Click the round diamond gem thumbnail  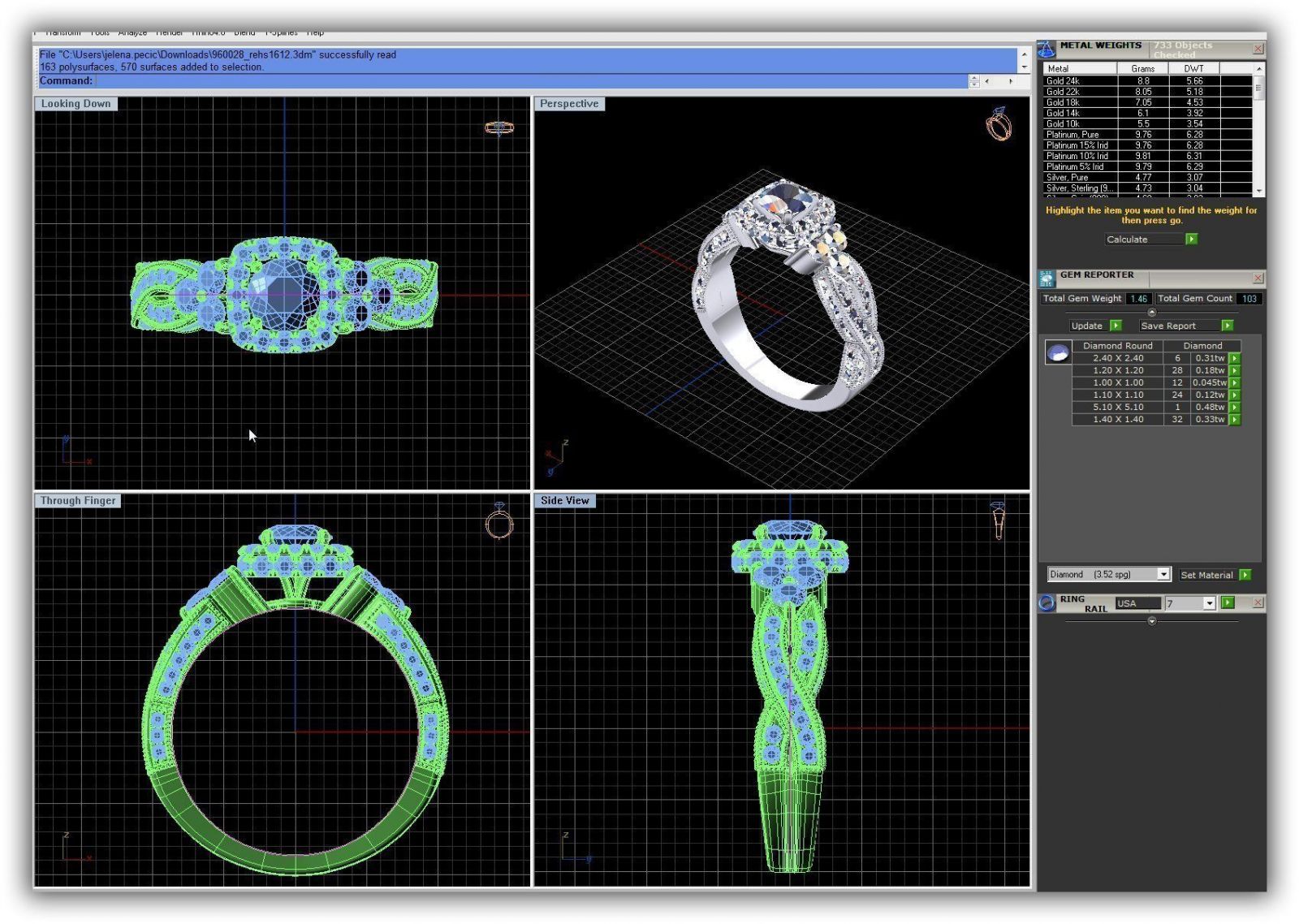point(1058,352)
